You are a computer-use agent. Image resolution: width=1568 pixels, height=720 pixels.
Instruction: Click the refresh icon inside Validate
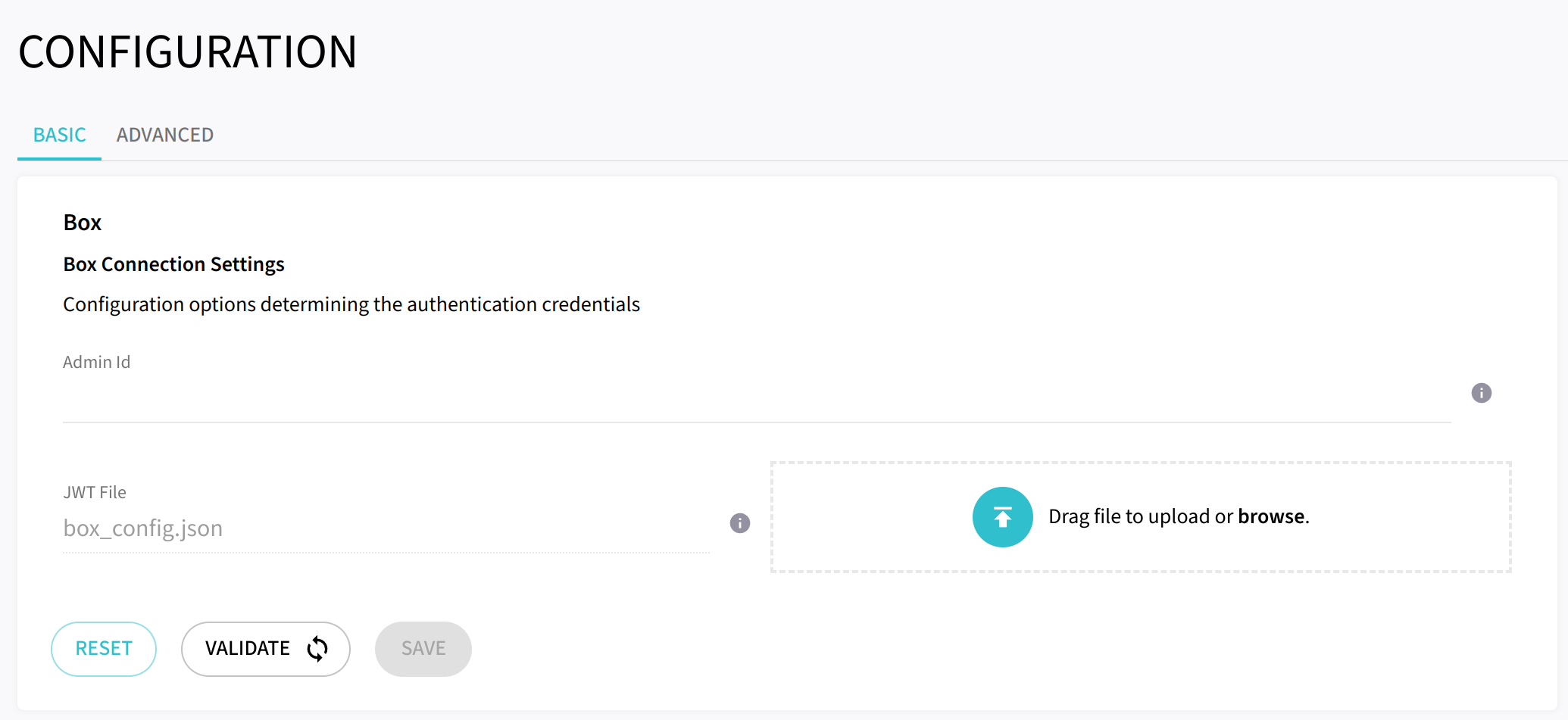pyautogui.click(x=317, y=649)
